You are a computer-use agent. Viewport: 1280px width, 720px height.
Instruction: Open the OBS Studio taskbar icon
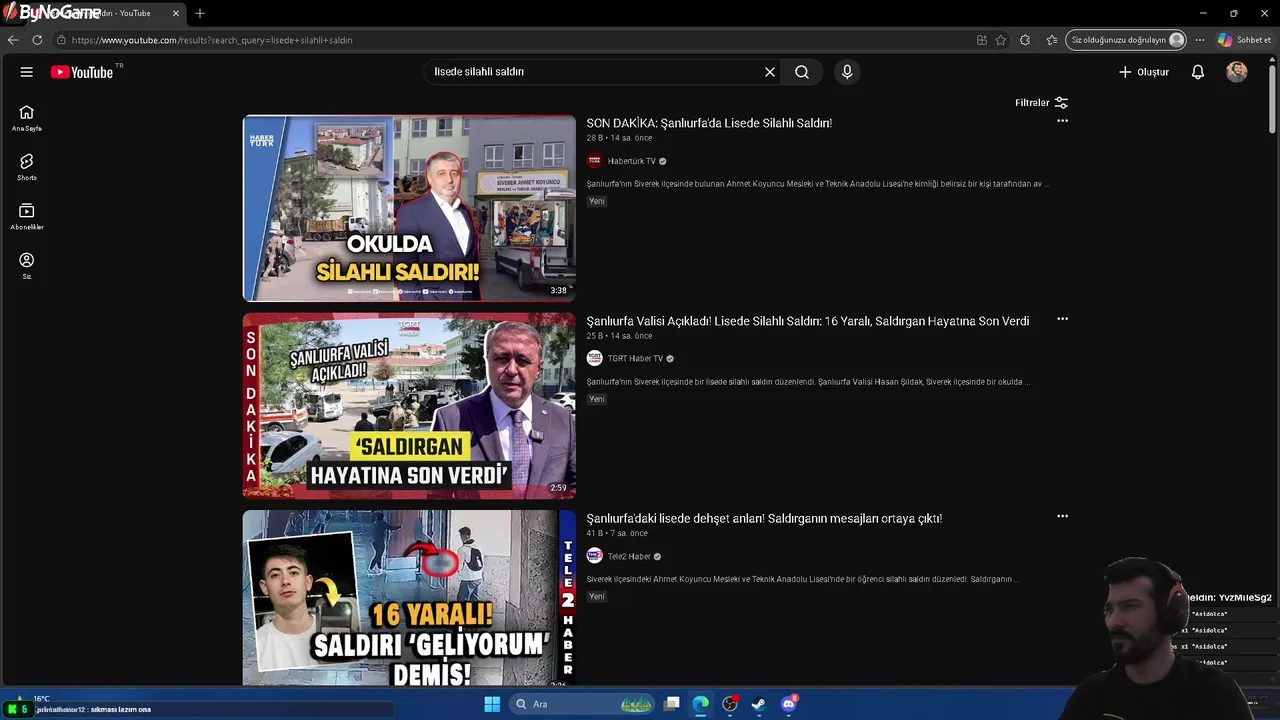[730, 704]
